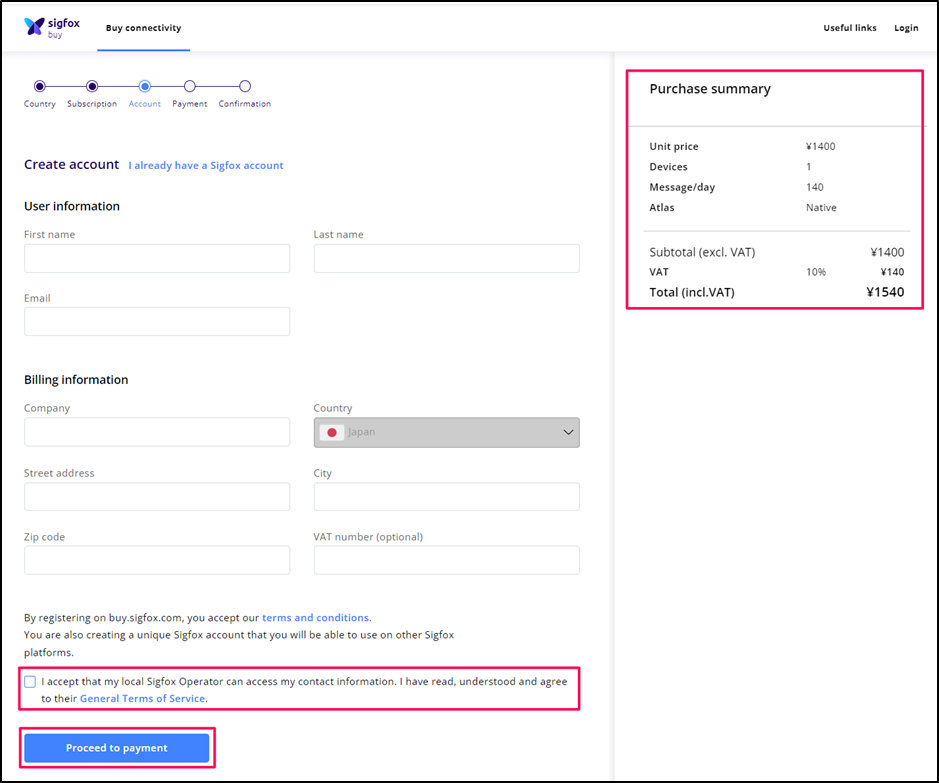This screenshot has width=939, height=783.
Task: Focus the Email input field
Action: click(x=157, y=321)
